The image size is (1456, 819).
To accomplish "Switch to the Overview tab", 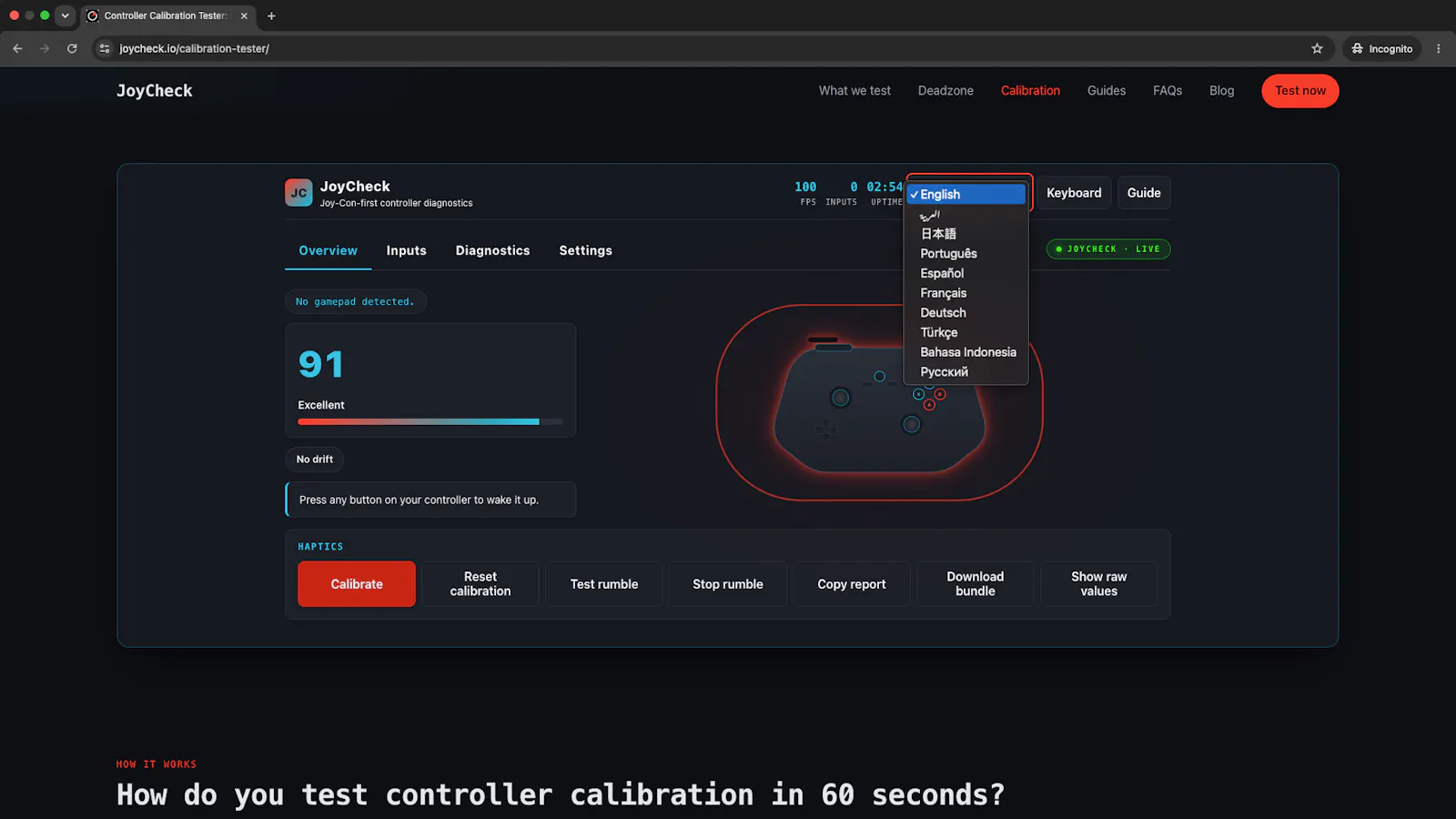I will (328, 250).
